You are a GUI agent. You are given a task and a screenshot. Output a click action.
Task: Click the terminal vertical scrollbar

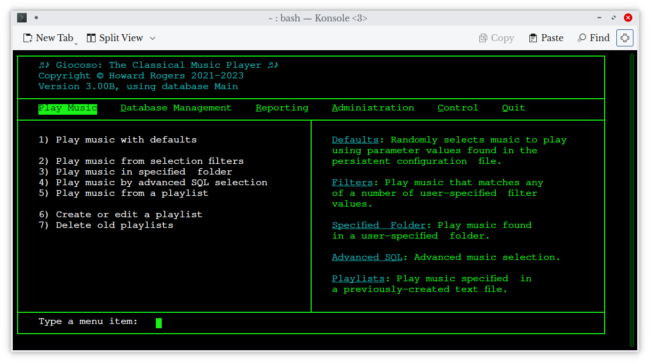(x=632, y=200)
